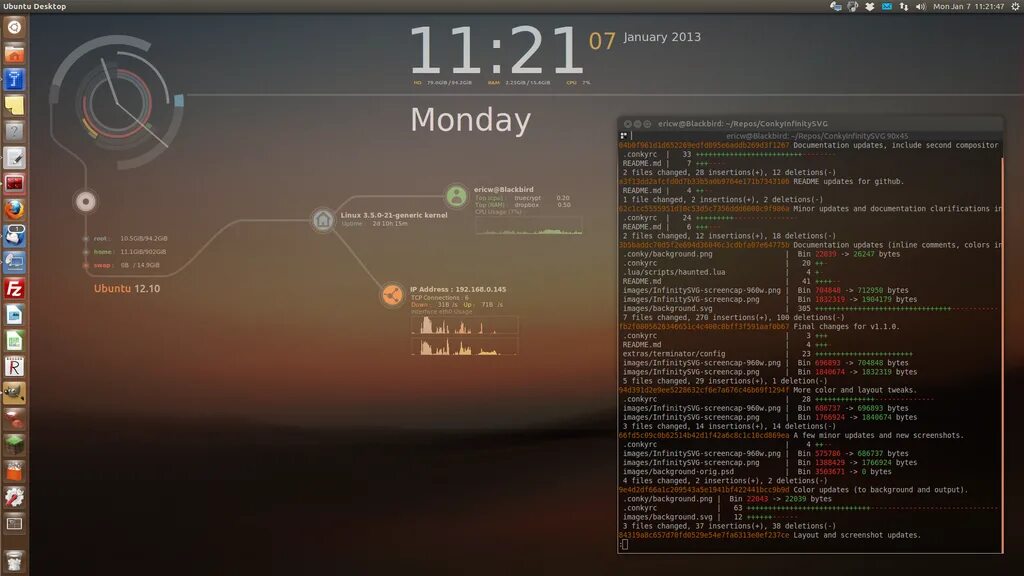Open the sound volume indicator
The width and height of the screenshot is (1024, 576).
point(921,7)
